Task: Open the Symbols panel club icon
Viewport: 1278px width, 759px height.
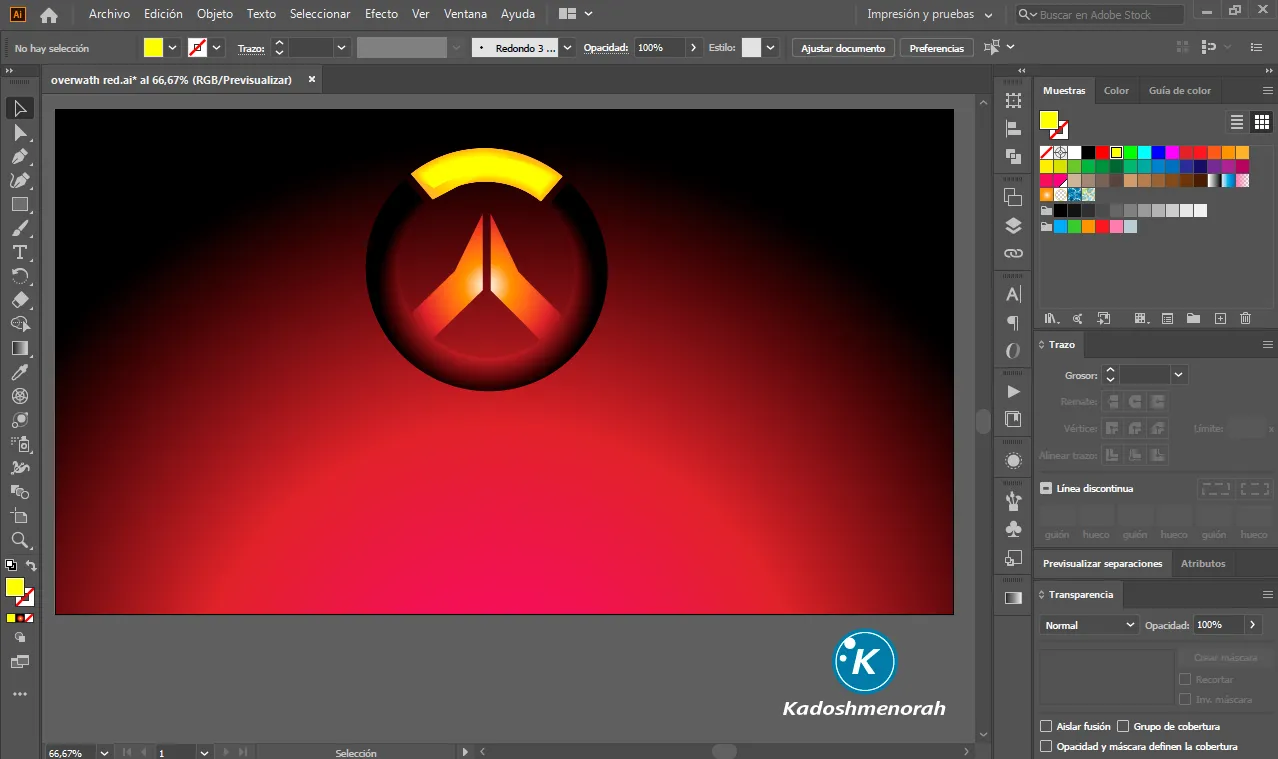Action: tap(1013, 529)
